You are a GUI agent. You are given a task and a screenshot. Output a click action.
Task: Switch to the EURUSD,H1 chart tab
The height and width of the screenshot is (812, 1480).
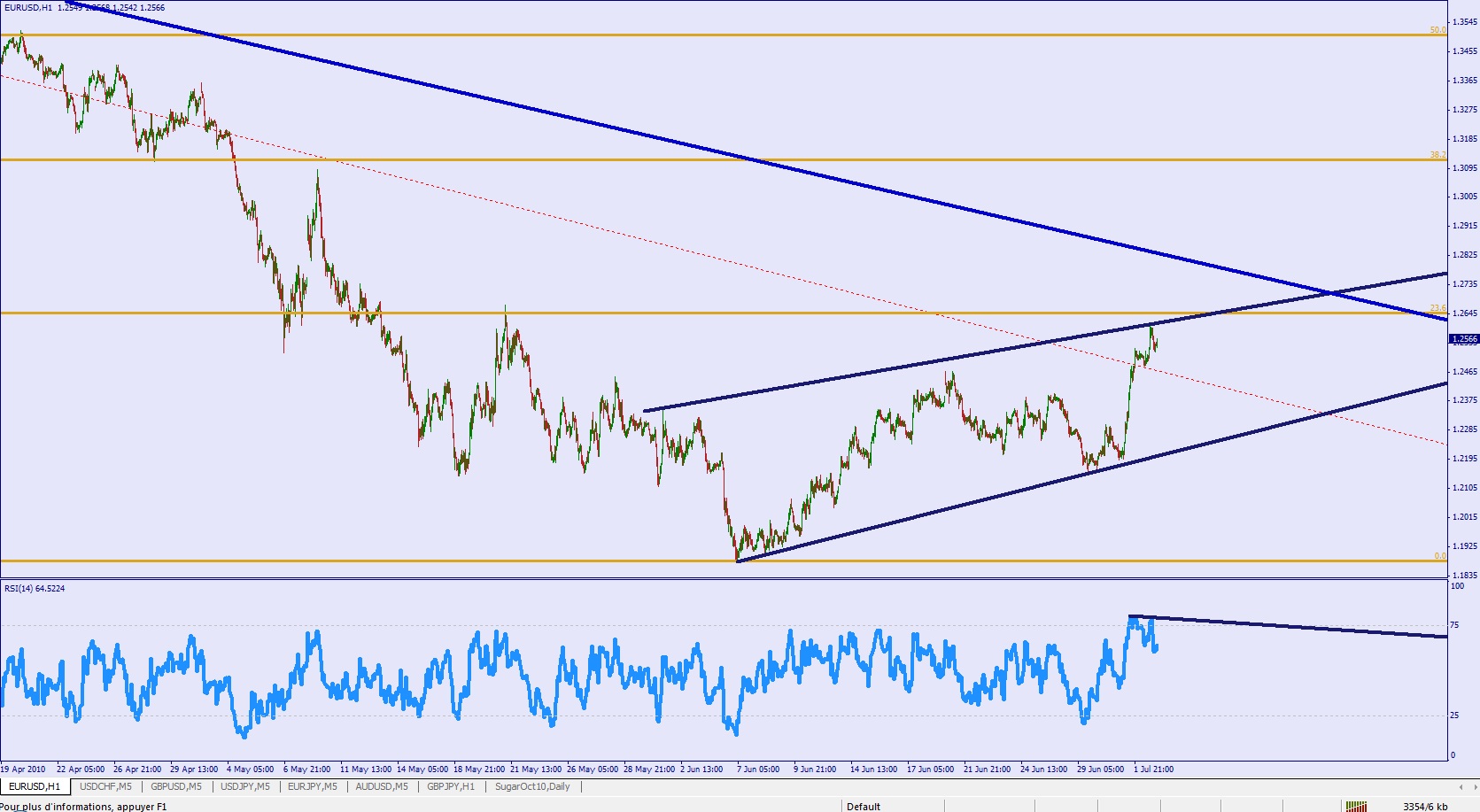[35, 786]
